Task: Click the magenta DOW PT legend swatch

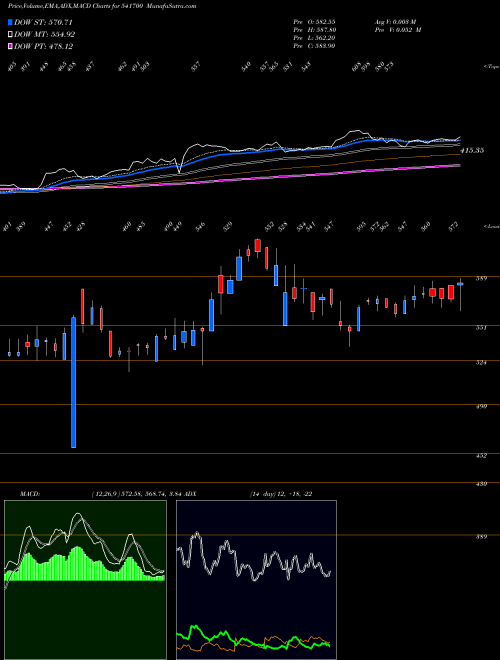Action: [x=11, y=46]
